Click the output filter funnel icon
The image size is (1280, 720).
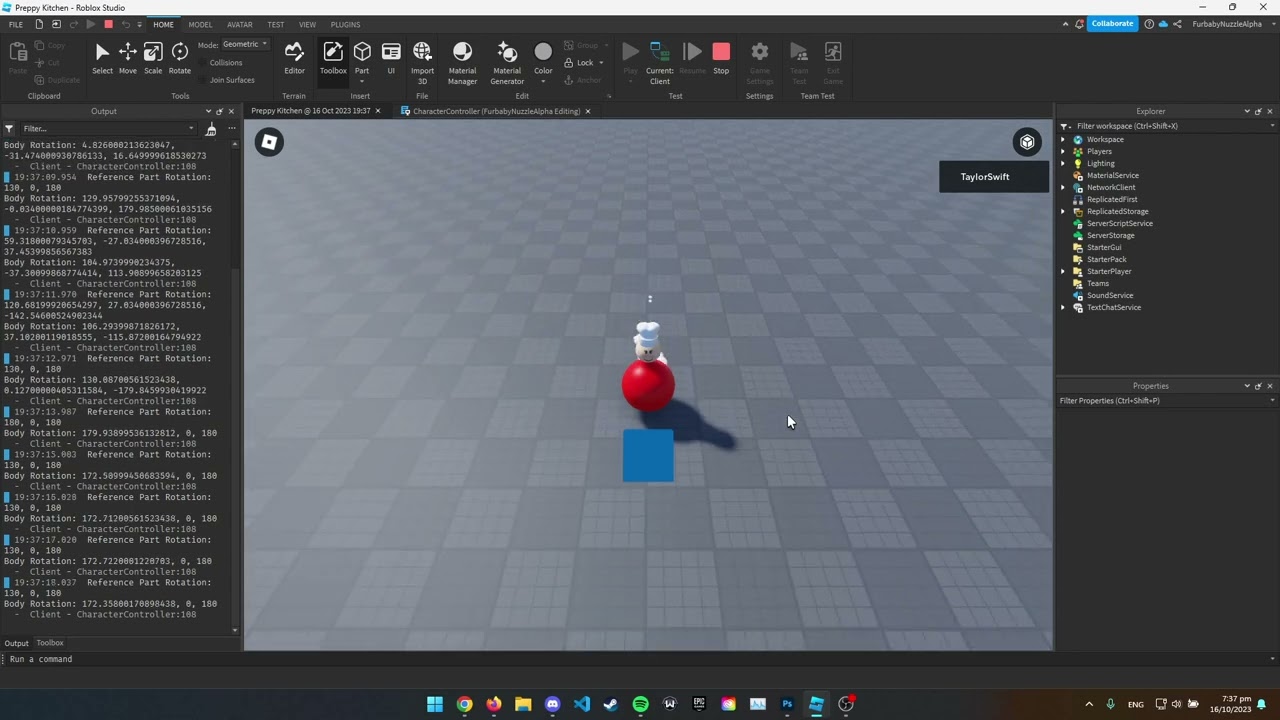9,129
